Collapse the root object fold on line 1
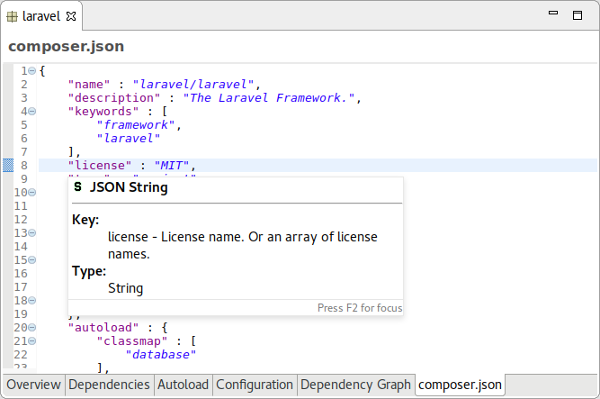The width and height of the screenshot is (600, 399). (x=32, y=71)
